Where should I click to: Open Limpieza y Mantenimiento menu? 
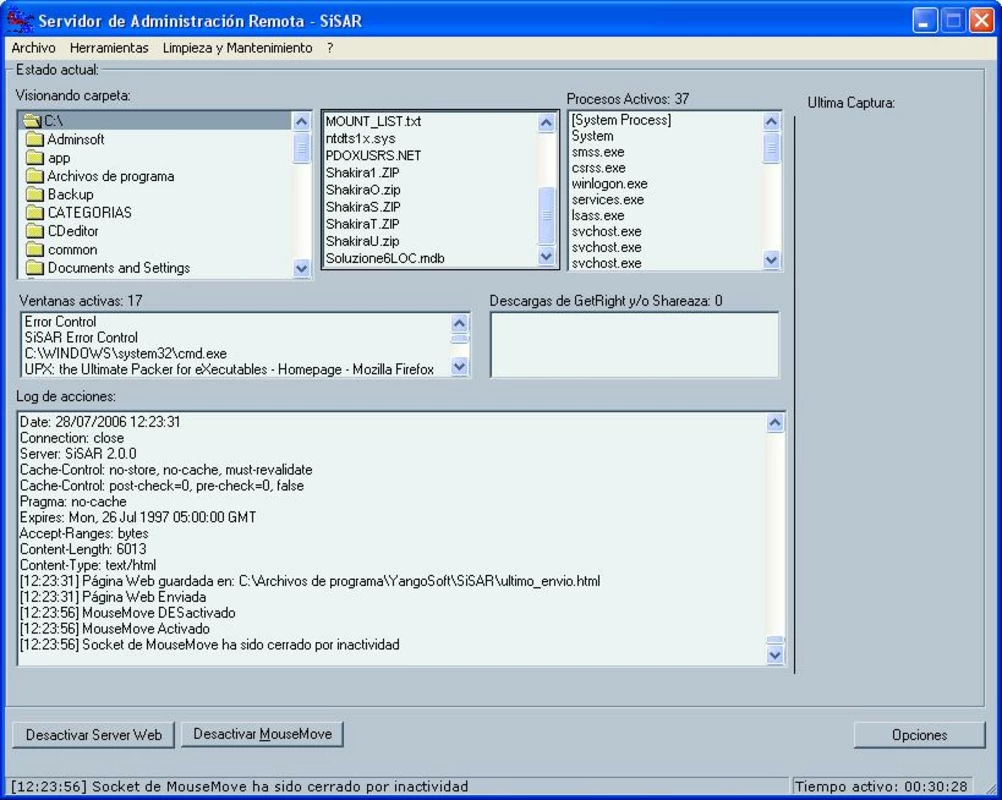[x=237, y=48]
